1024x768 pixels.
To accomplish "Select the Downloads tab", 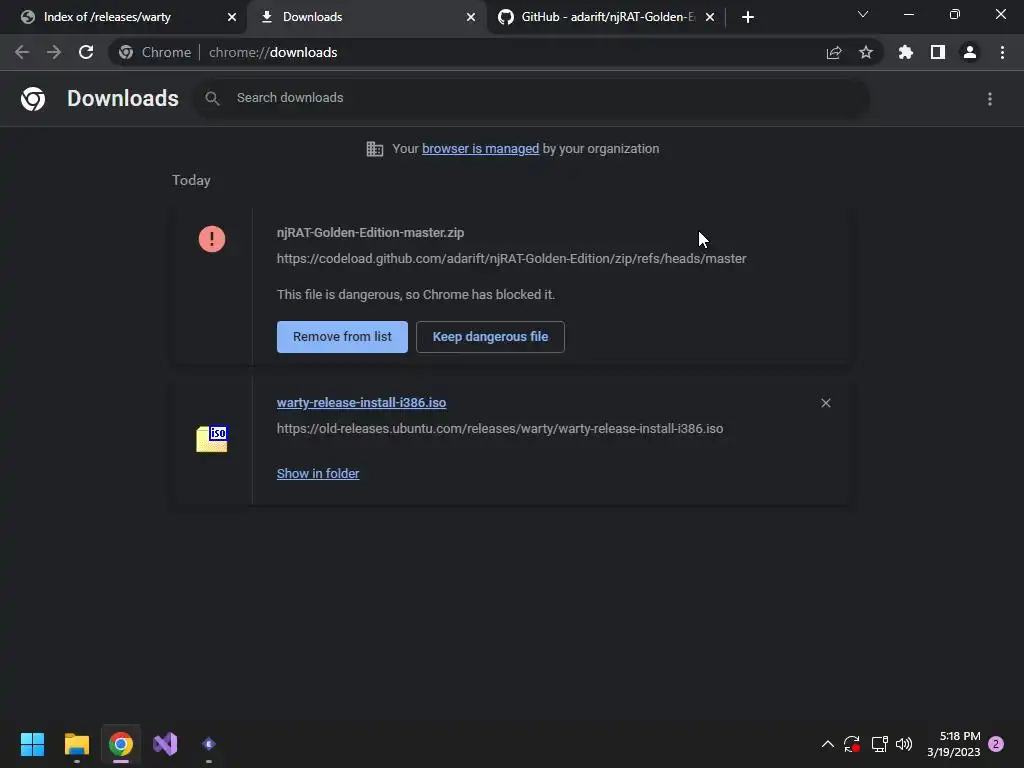I will 366,17.
